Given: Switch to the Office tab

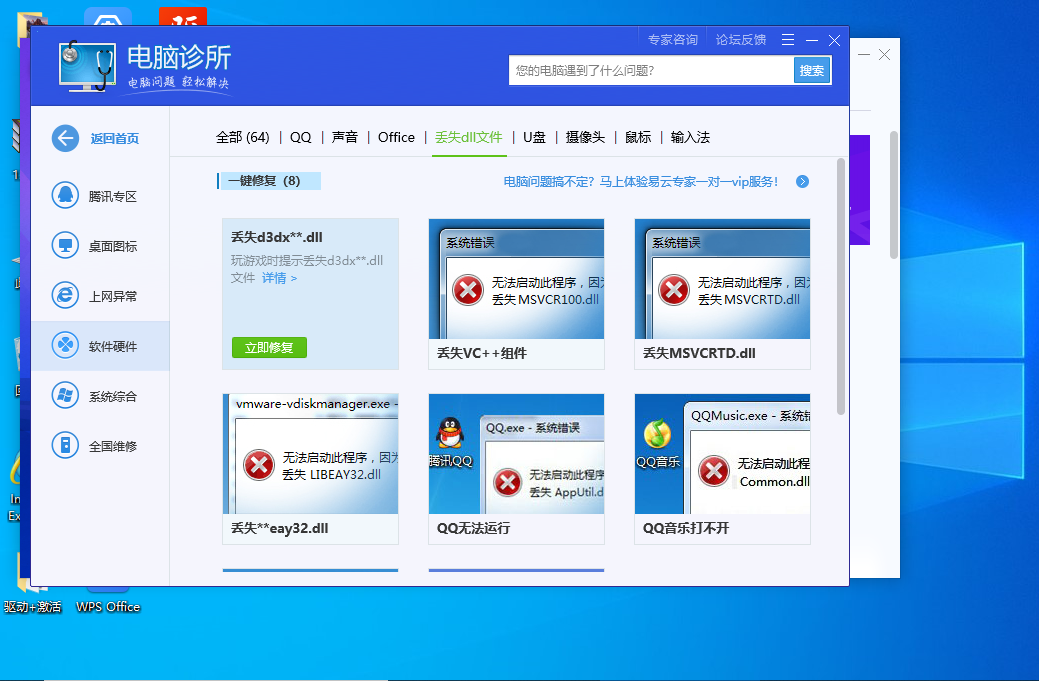Looking at the screenshot, I should coord(396,138).
